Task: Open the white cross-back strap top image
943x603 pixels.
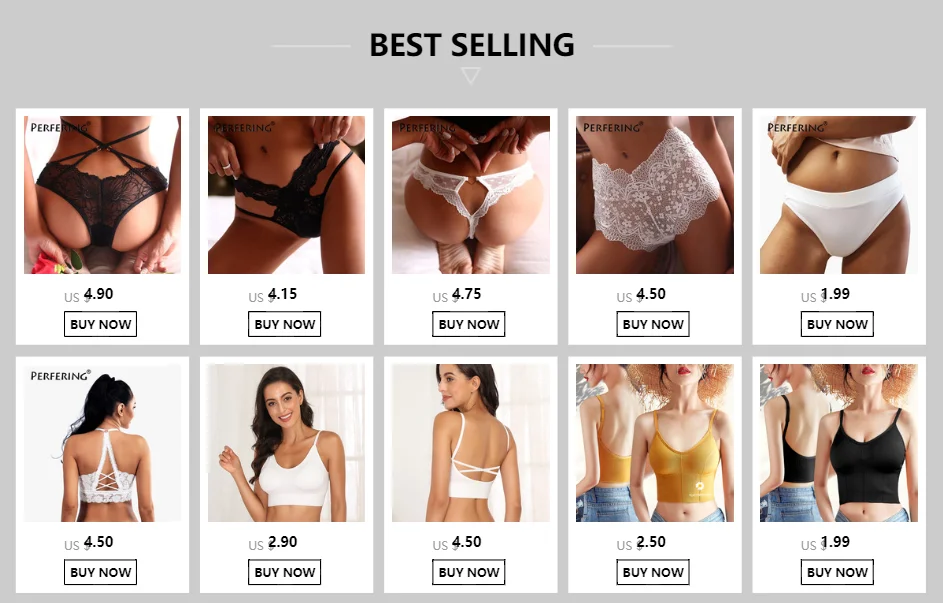Action: pos(471,442)
